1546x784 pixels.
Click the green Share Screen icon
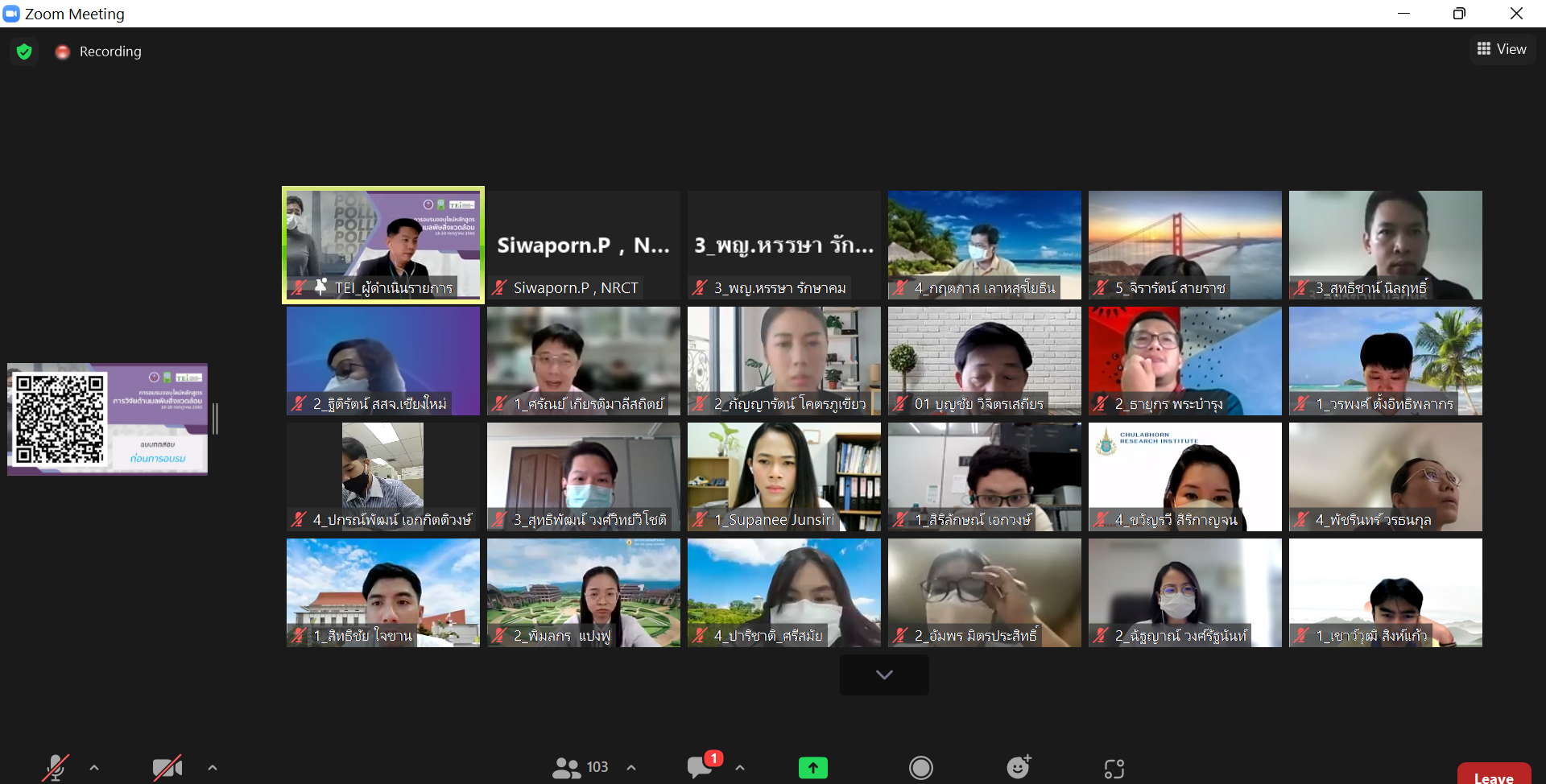click(812, 768)
